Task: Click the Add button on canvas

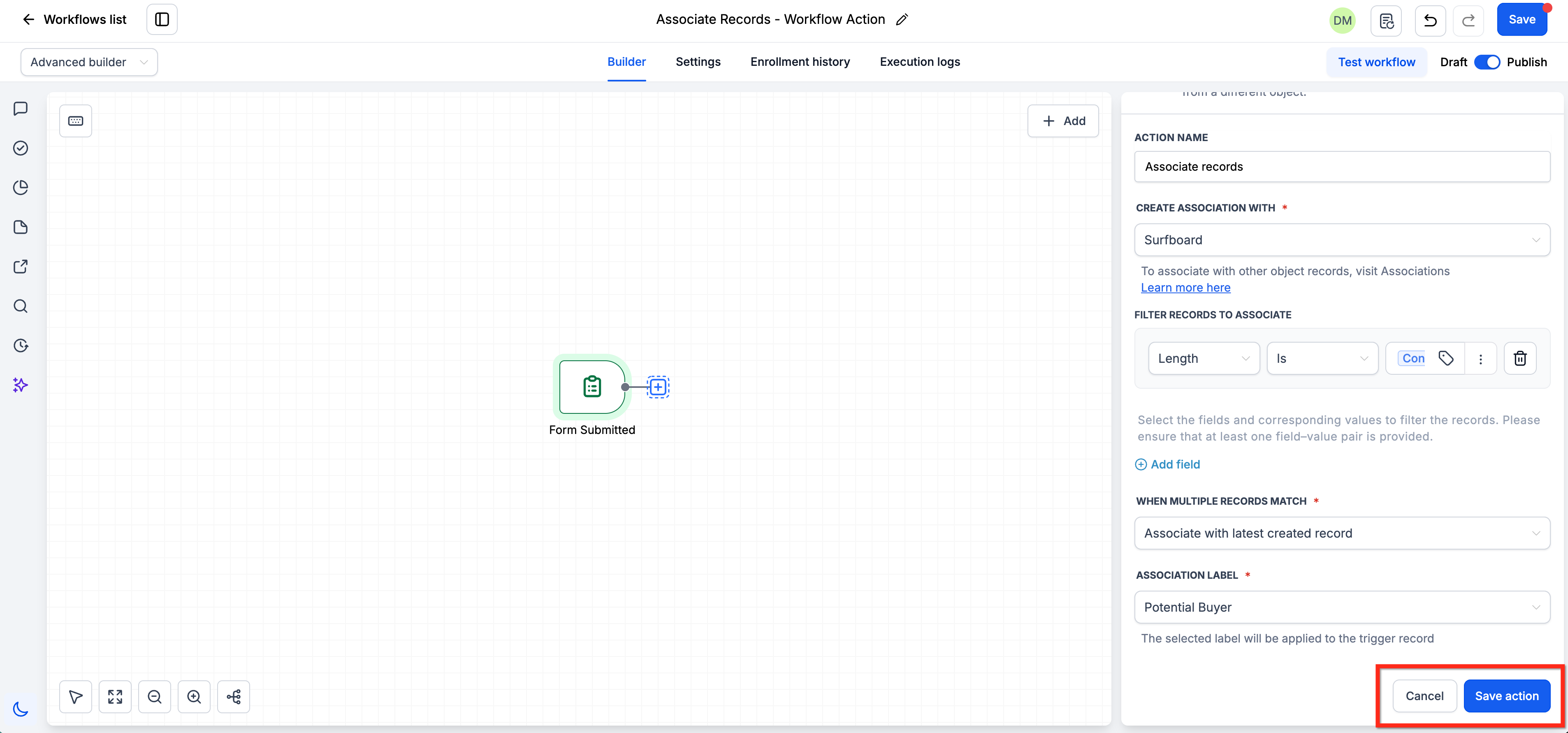Action: coord(1063,121)
